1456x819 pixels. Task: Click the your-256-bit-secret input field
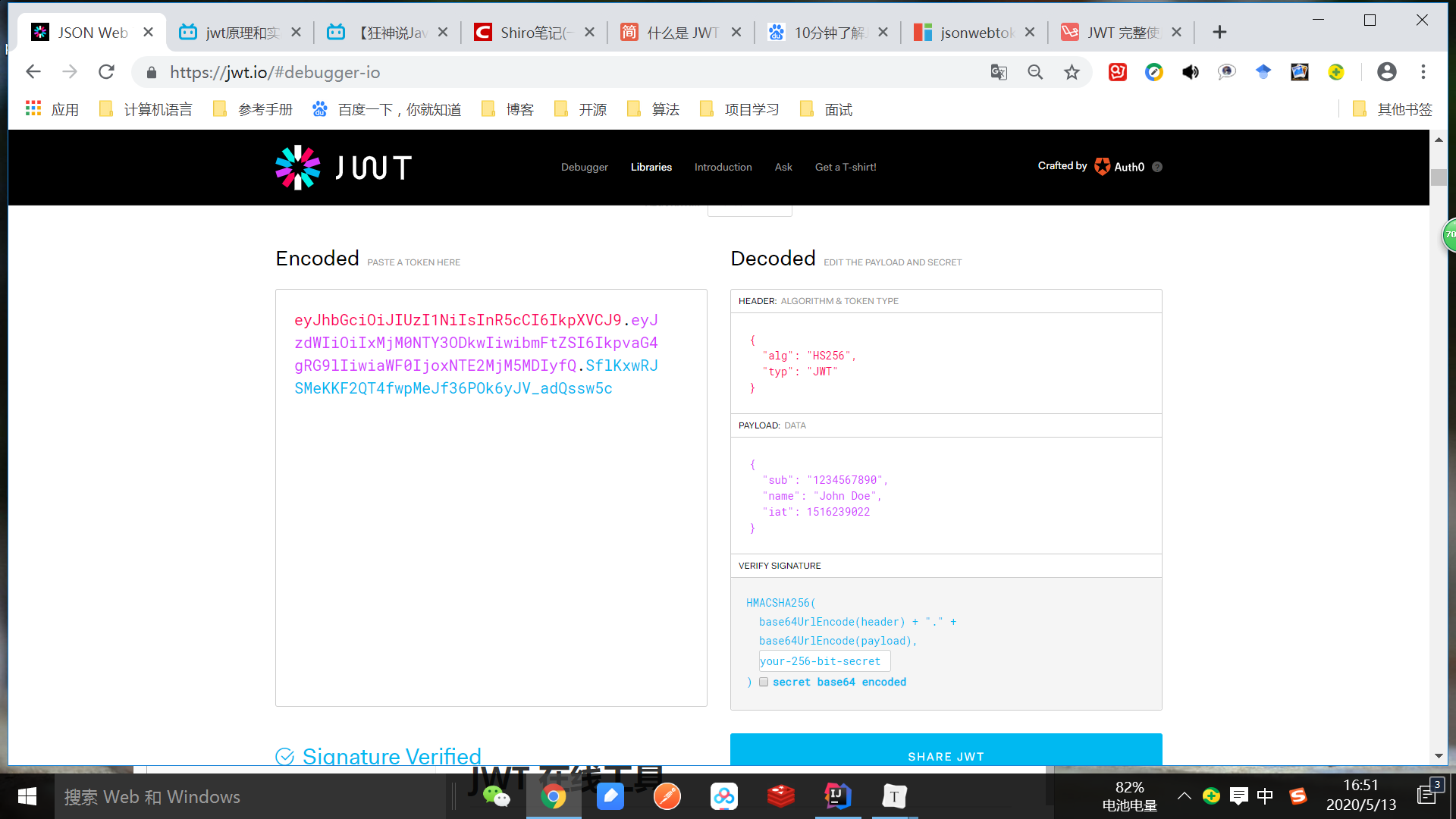(x=824, y=661)
